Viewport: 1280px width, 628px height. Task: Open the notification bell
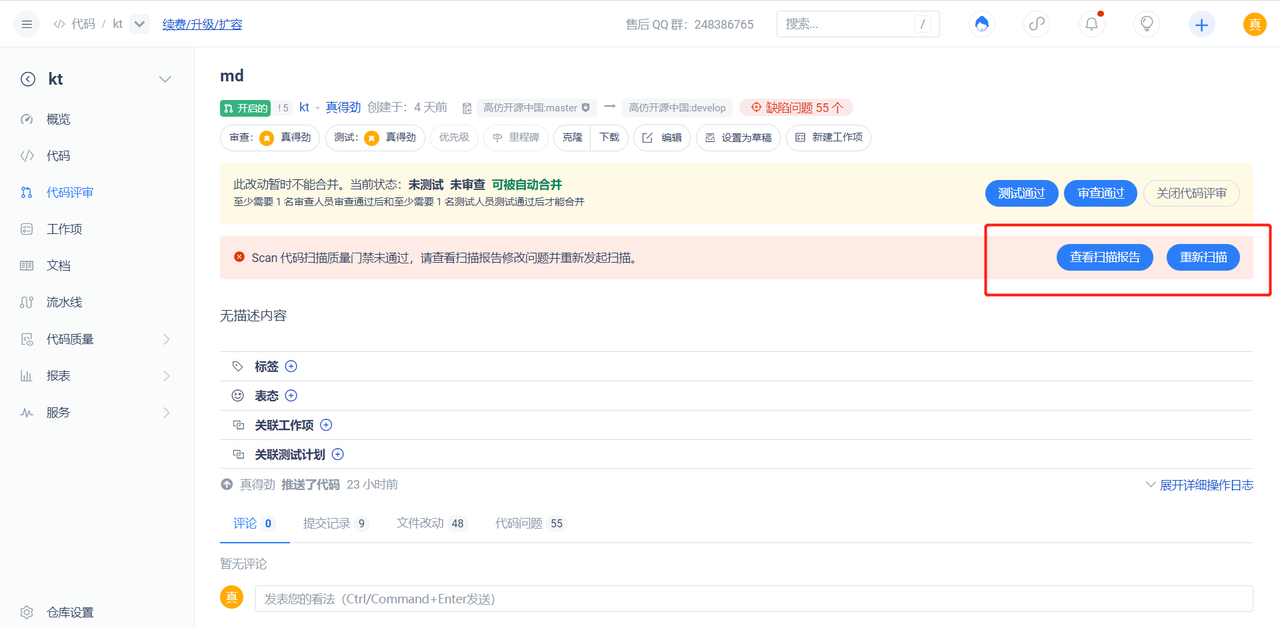click(1091, 24)
